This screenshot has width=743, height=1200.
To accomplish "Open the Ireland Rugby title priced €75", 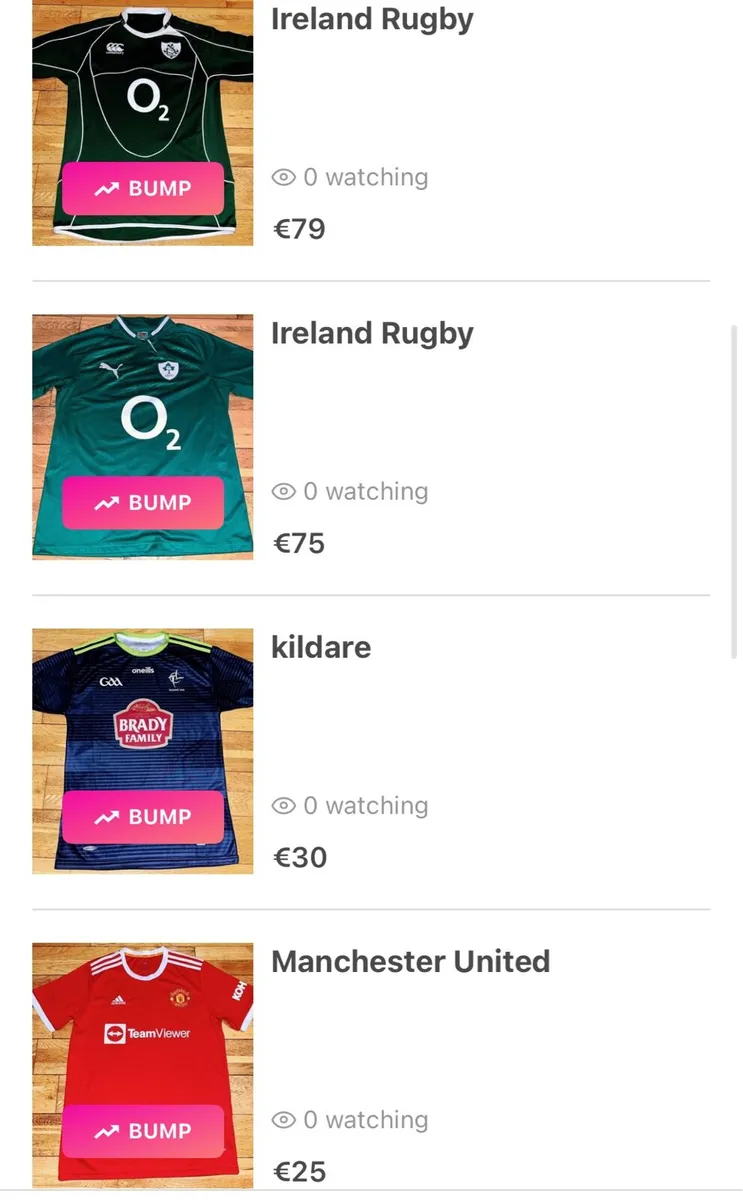I will coord(372,333).
